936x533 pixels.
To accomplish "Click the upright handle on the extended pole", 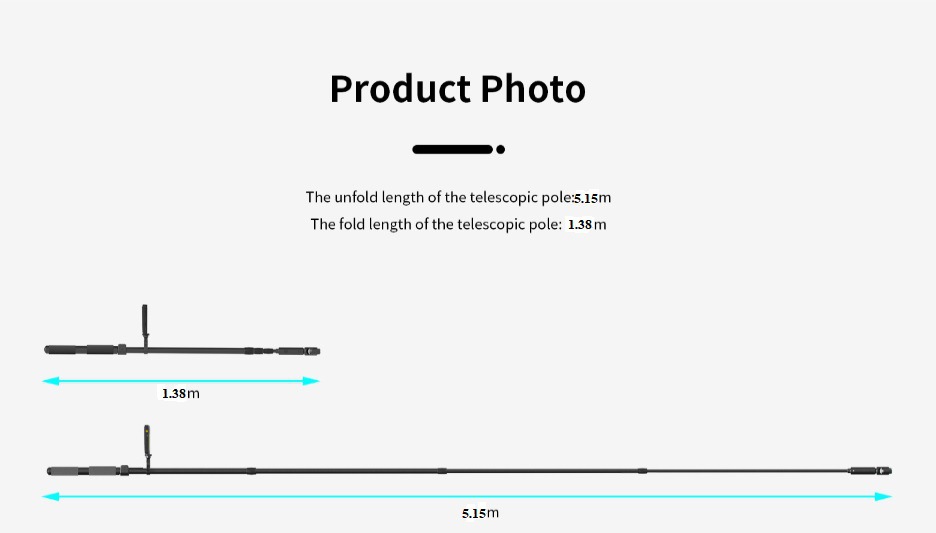I will [x=147, y=441].
